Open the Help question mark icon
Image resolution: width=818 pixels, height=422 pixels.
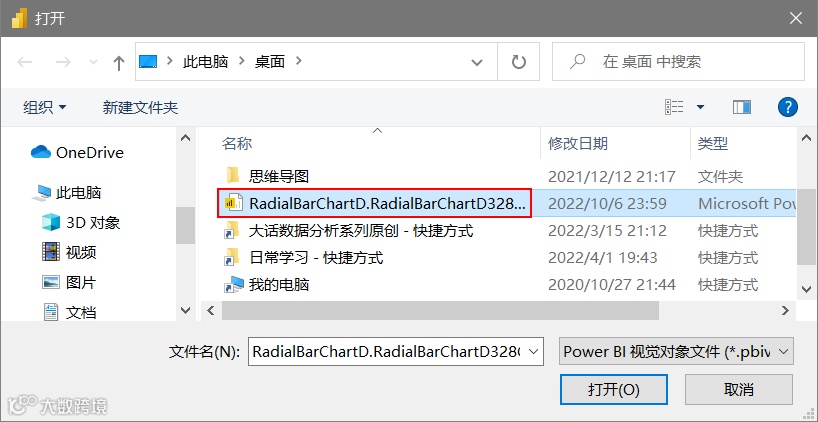pos(788,107)
